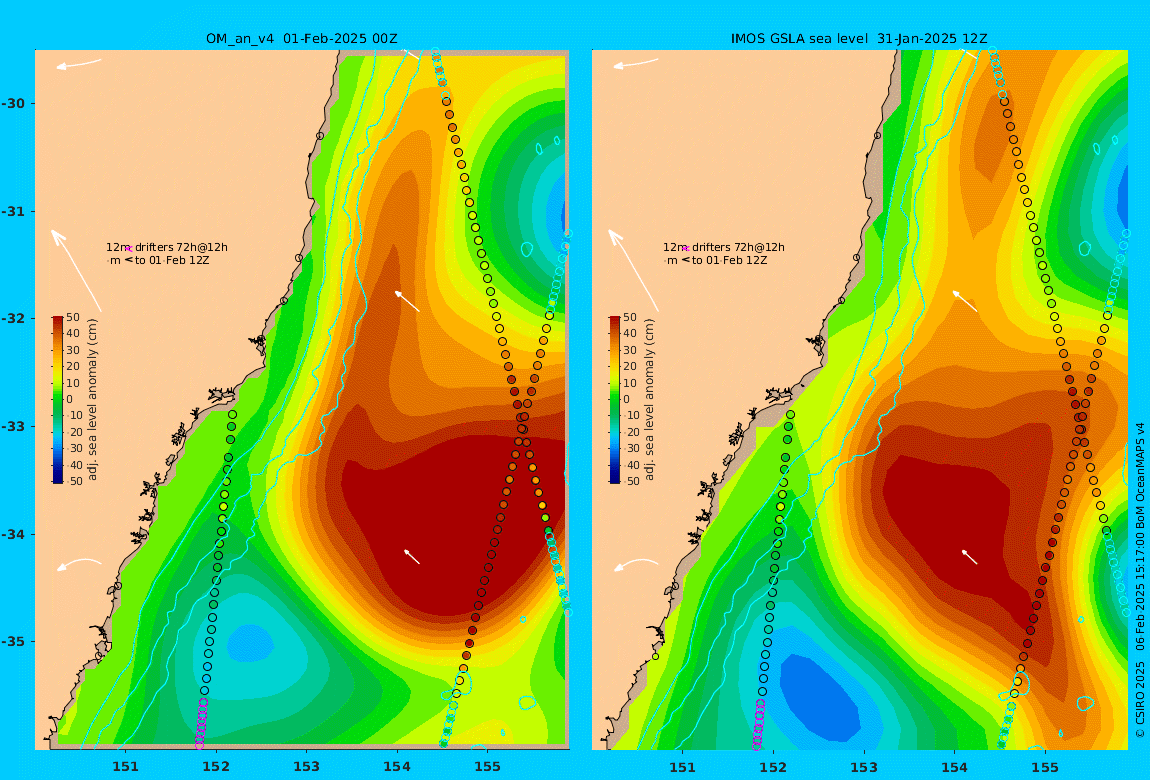
Task: Click longitude label 152 under the IMOS GSLA map
Action: click(x=773, y=767)
